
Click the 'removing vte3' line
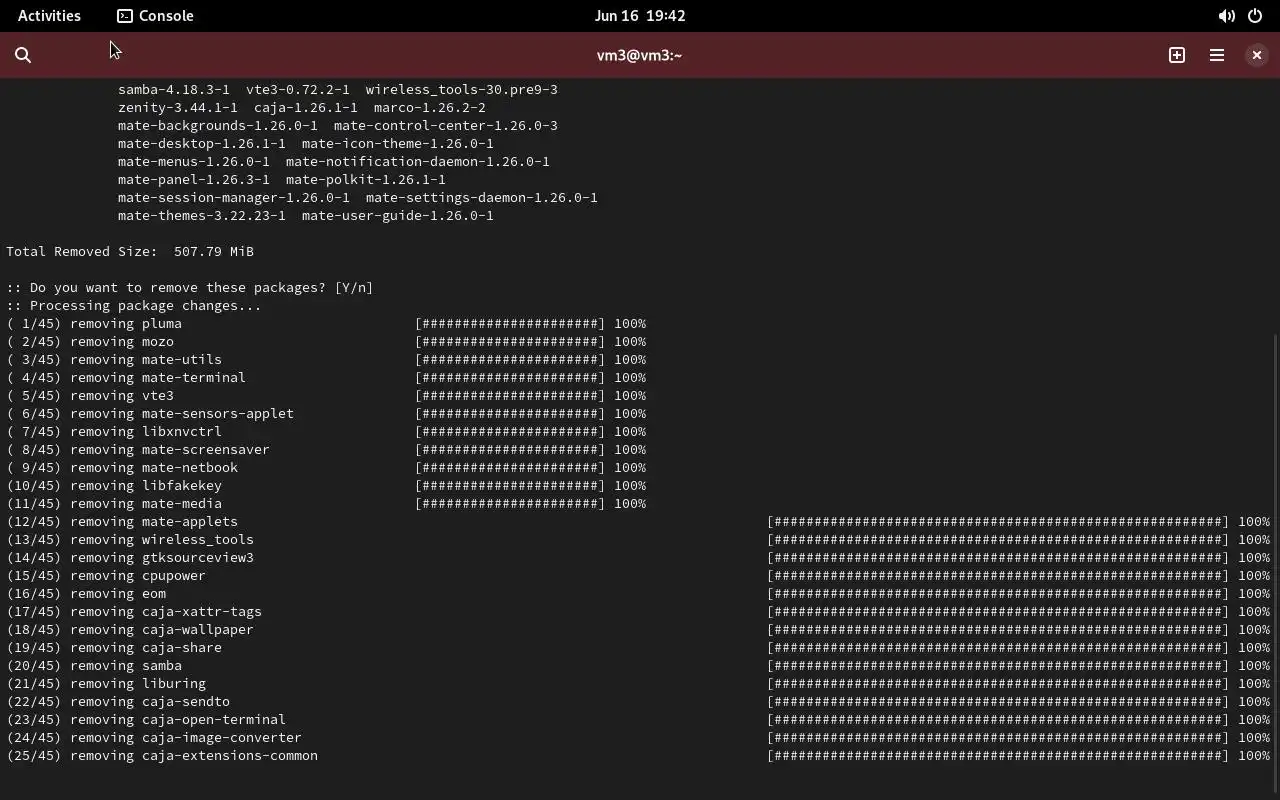click(326, 396)
